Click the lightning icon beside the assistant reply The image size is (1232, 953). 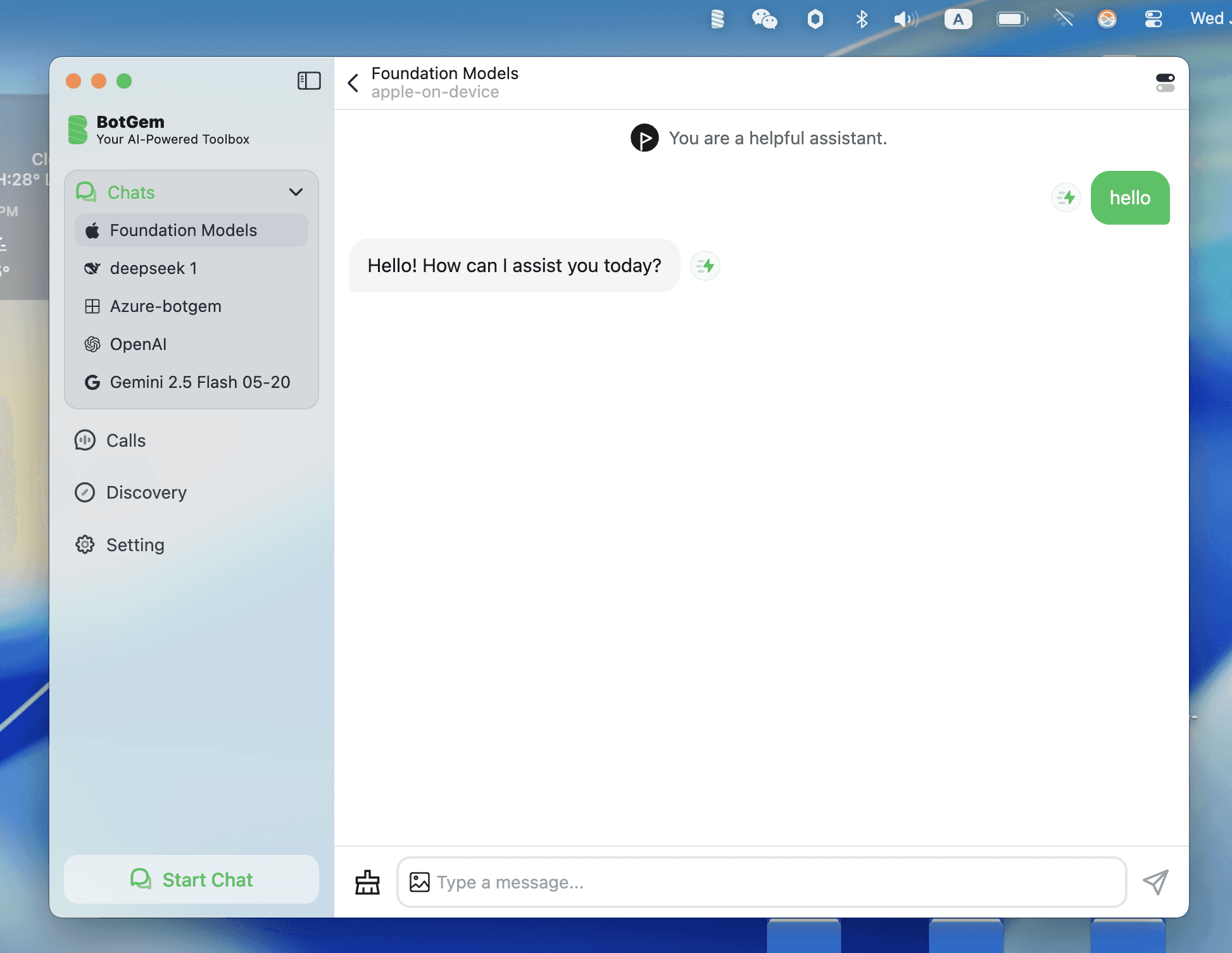pos(705,266)
